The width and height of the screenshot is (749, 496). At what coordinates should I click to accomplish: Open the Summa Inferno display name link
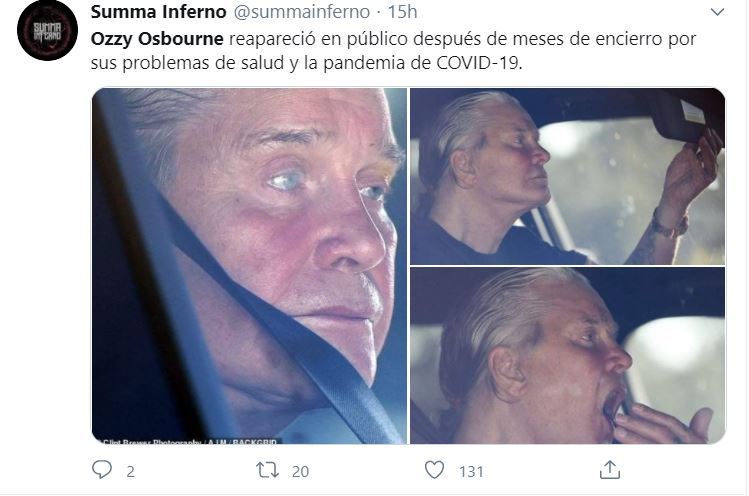click(159, 12)
